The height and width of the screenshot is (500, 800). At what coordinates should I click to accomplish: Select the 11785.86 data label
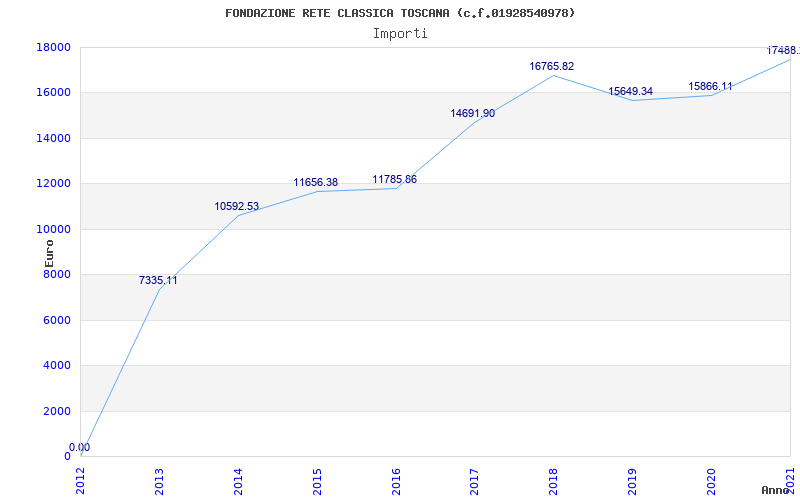pos(394,180)
